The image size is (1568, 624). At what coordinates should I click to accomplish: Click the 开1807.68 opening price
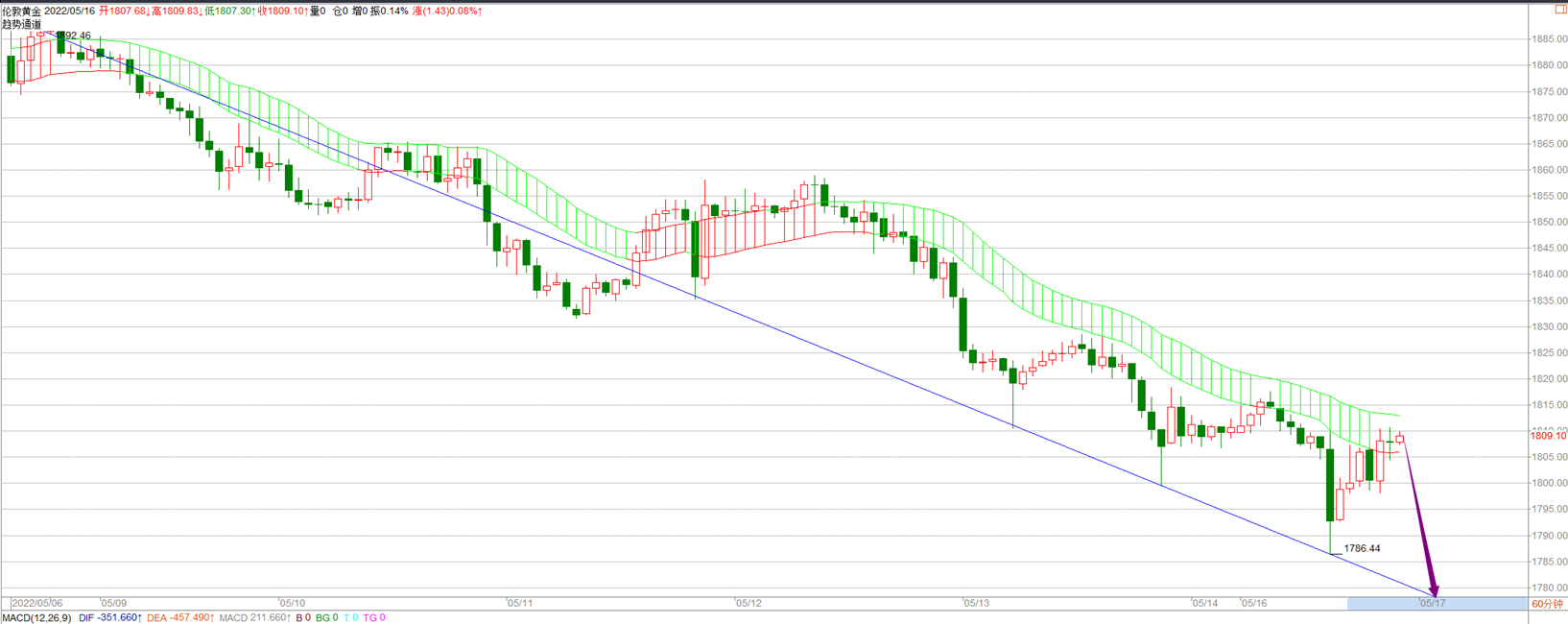124,11
